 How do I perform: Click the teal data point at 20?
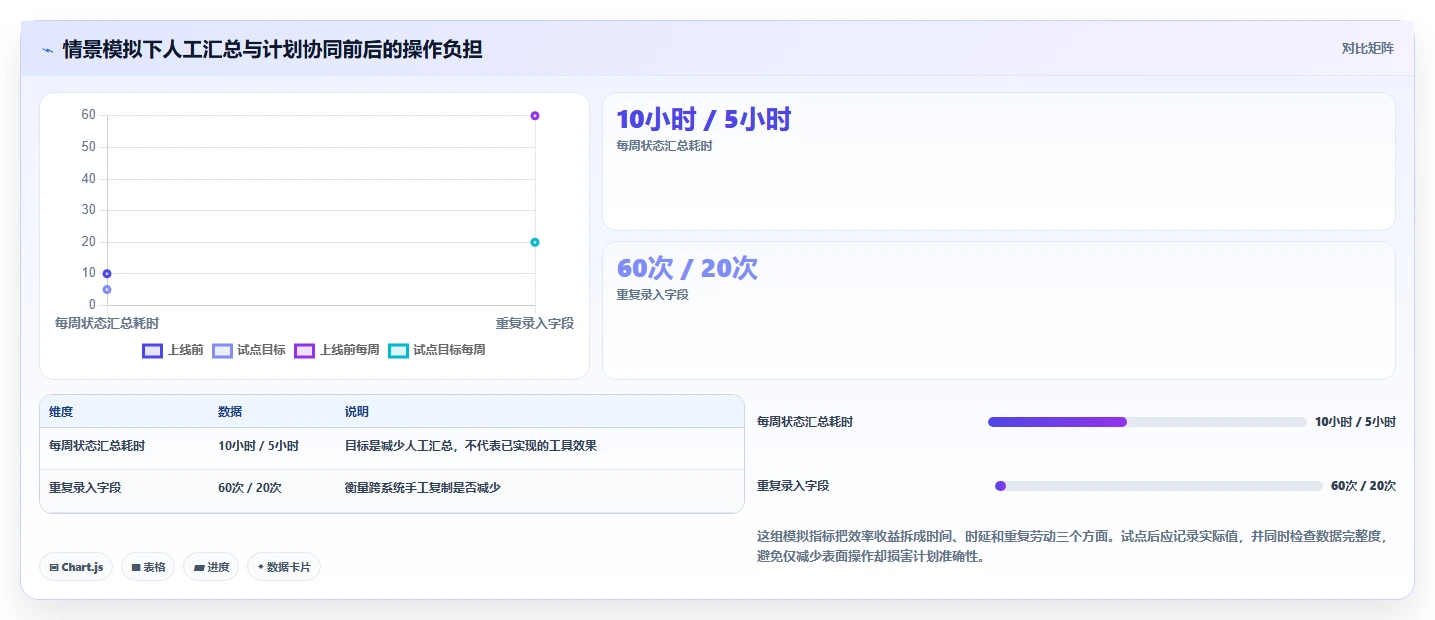click(x=535, y=242)
